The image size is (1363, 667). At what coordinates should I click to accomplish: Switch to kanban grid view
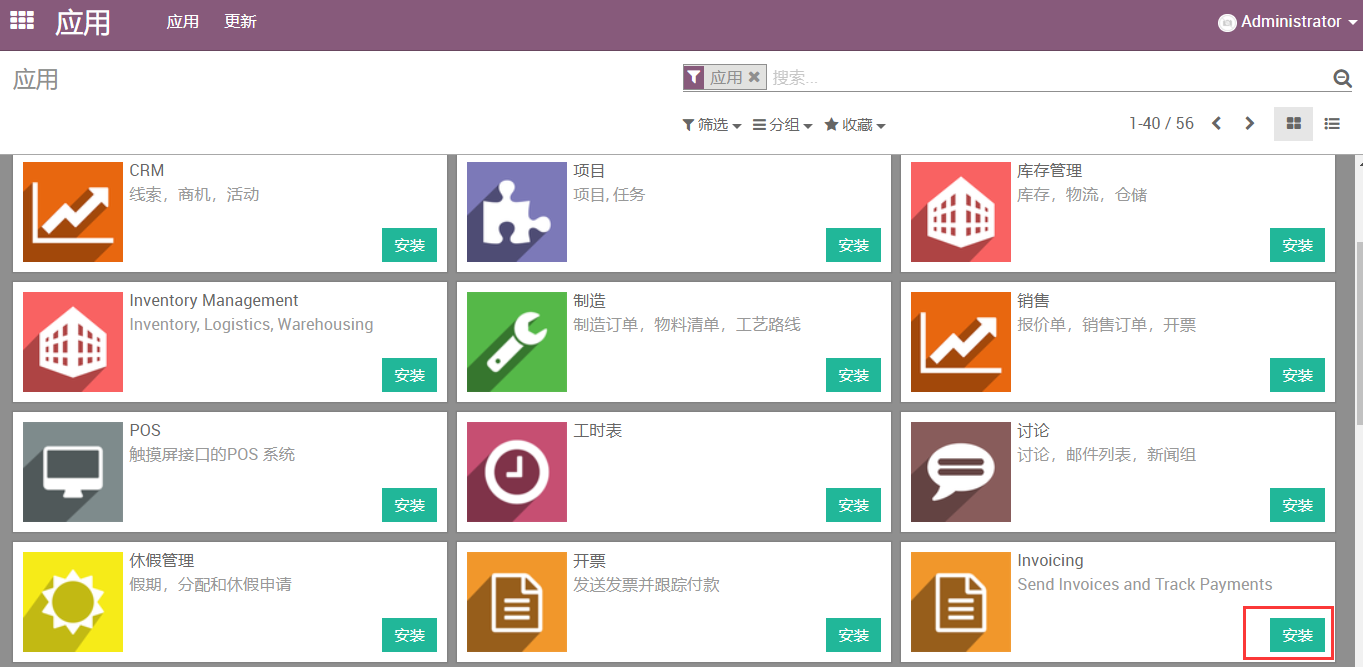[1293, 123]
